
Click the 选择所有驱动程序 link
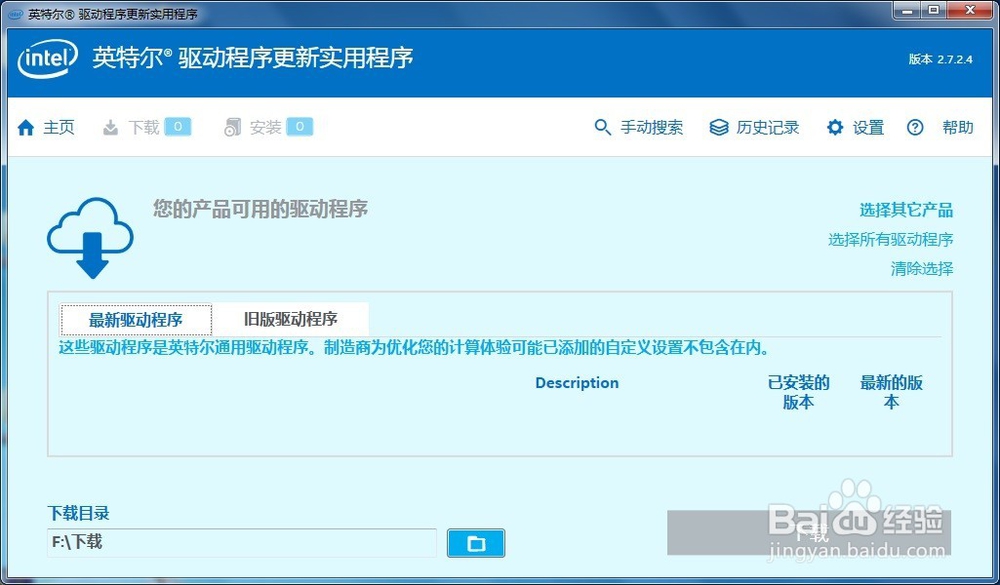891,239
